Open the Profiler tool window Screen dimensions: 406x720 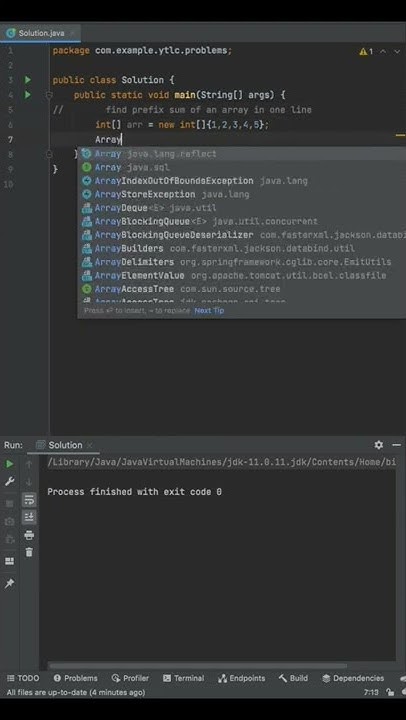[130, 678]
